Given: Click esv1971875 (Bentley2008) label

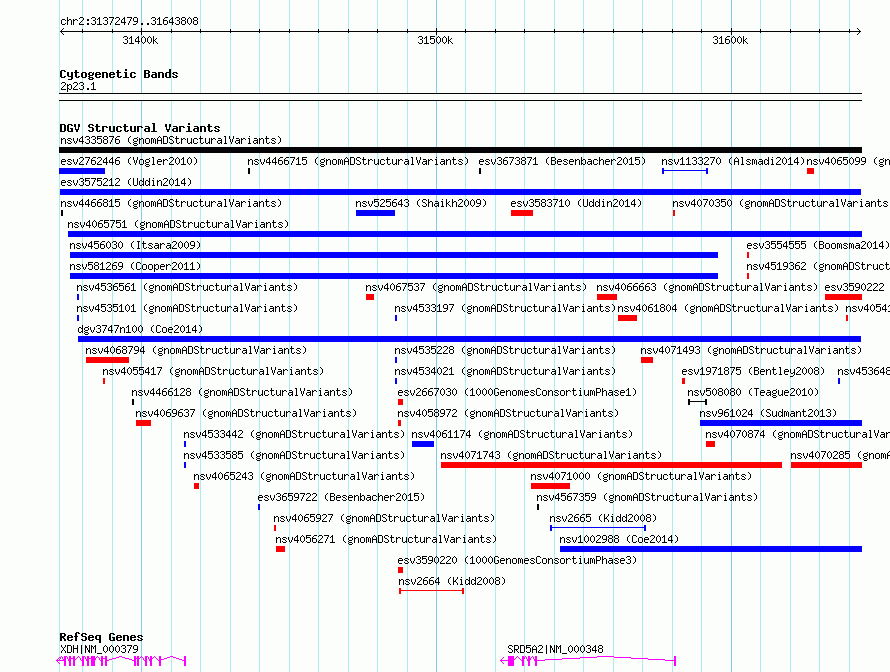Looking at the screenshot, I should point(753,371).
